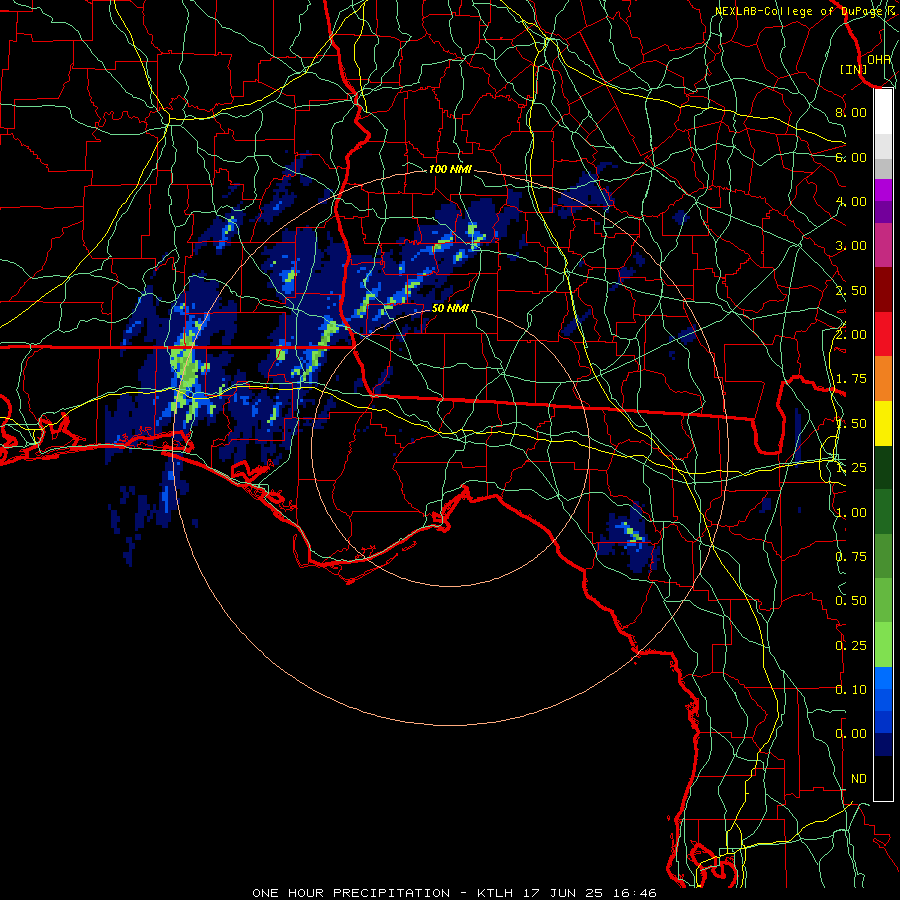900x900 pixels.
Task: Pick the bright red legend swatch
Action: coord(883,334)
